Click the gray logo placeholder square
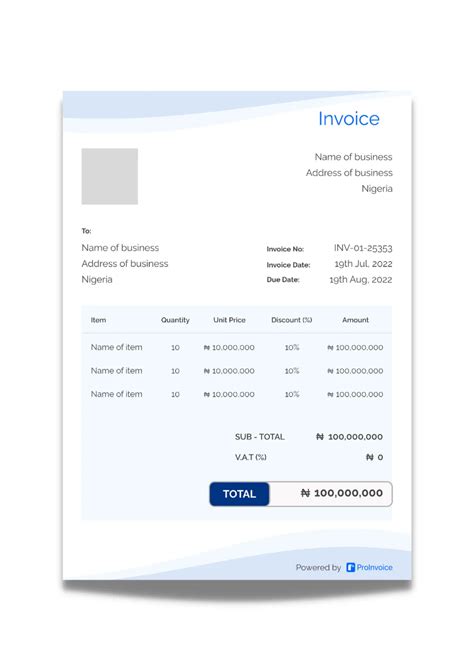This screenshot has width=474, height=670. click(110, 176)
